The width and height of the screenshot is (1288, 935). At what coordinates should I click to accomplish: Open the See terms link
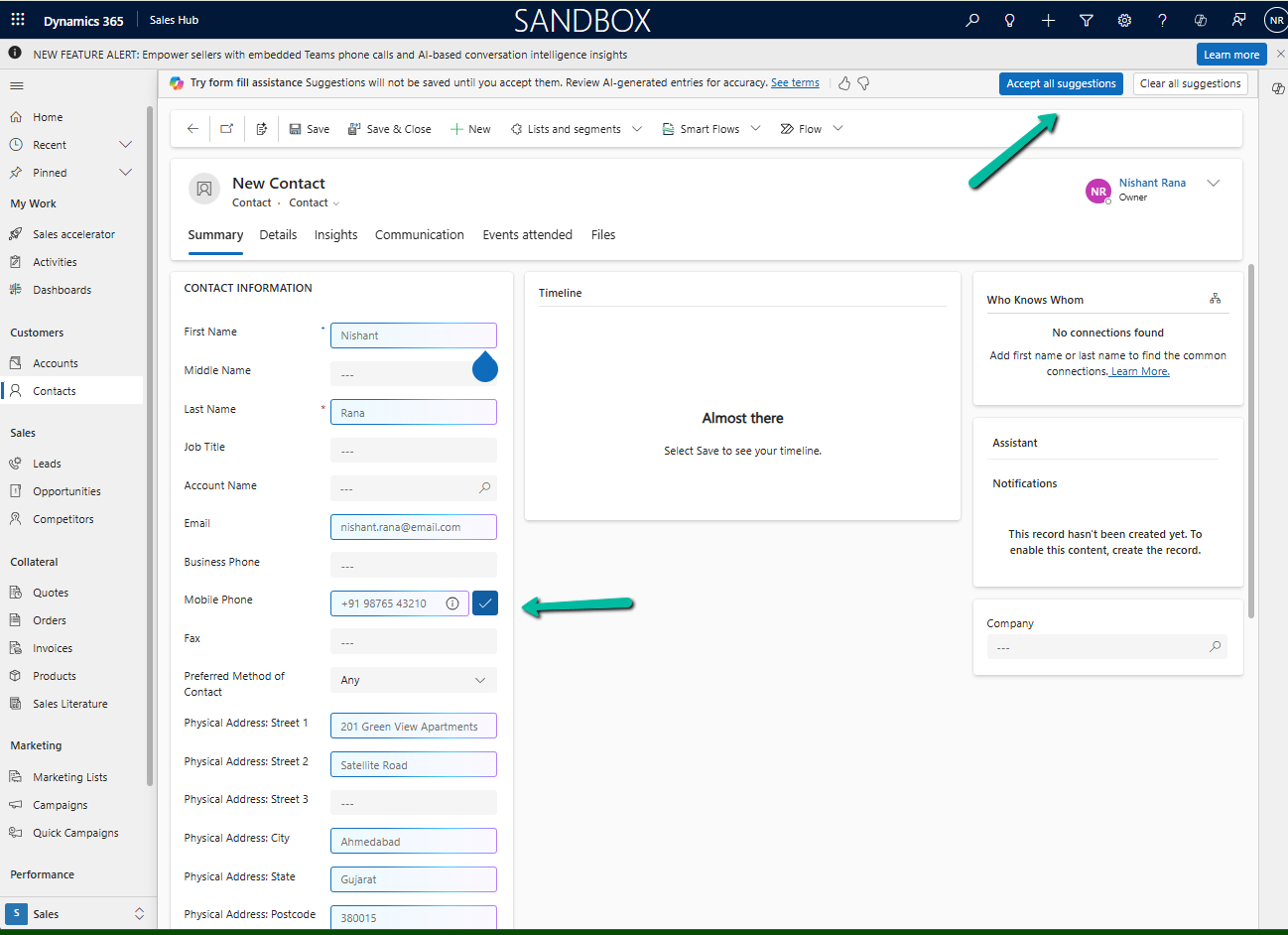tap(795, 83)
